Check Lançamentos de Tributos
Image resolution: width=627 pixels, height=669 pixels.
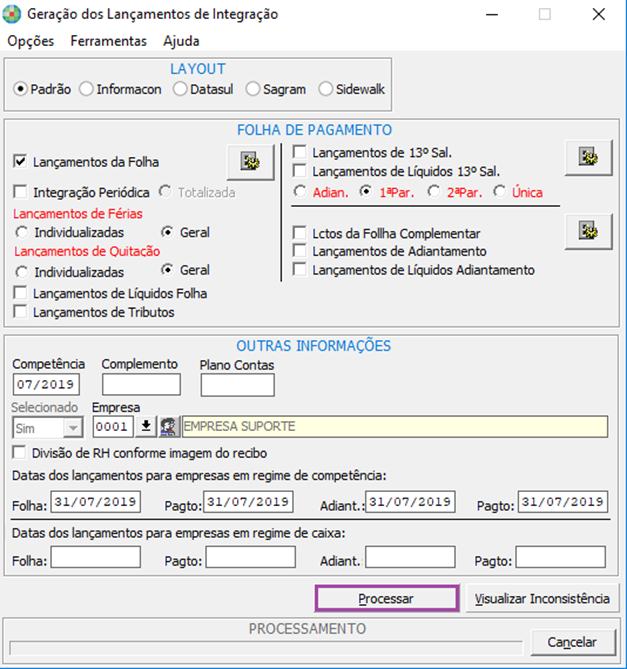[x=20, y=311]
